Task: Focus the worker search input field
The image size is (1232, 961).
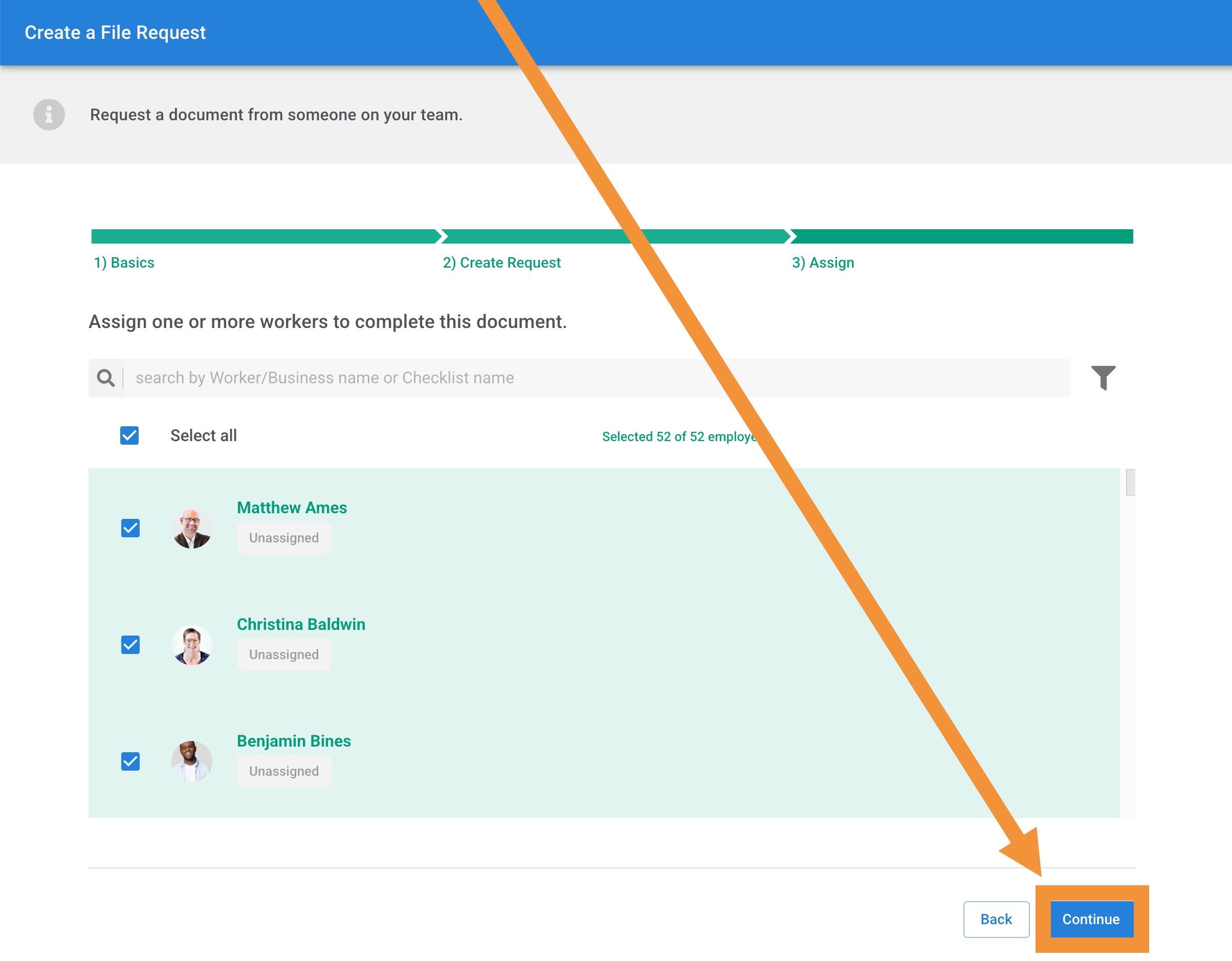Action: 597,378
